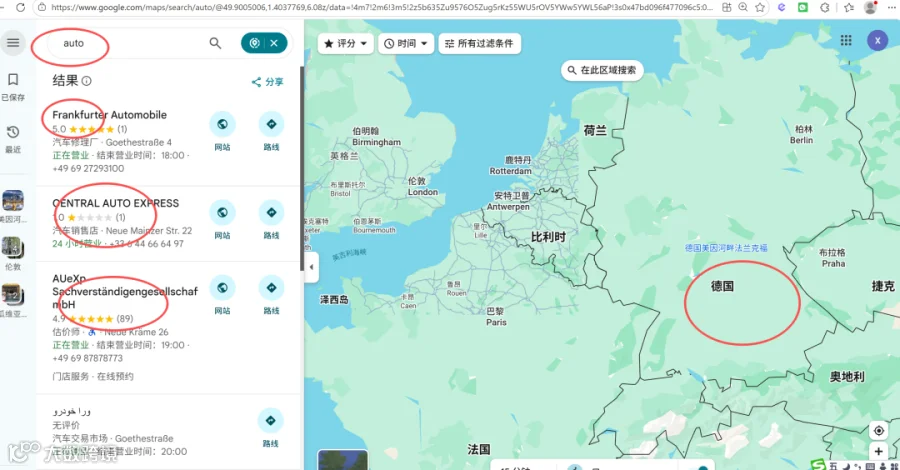Click the 柏林 Berlin label on the map
The height and width of the screenshot is (470, 900).
pyautogui.click(x=802, y=134)
